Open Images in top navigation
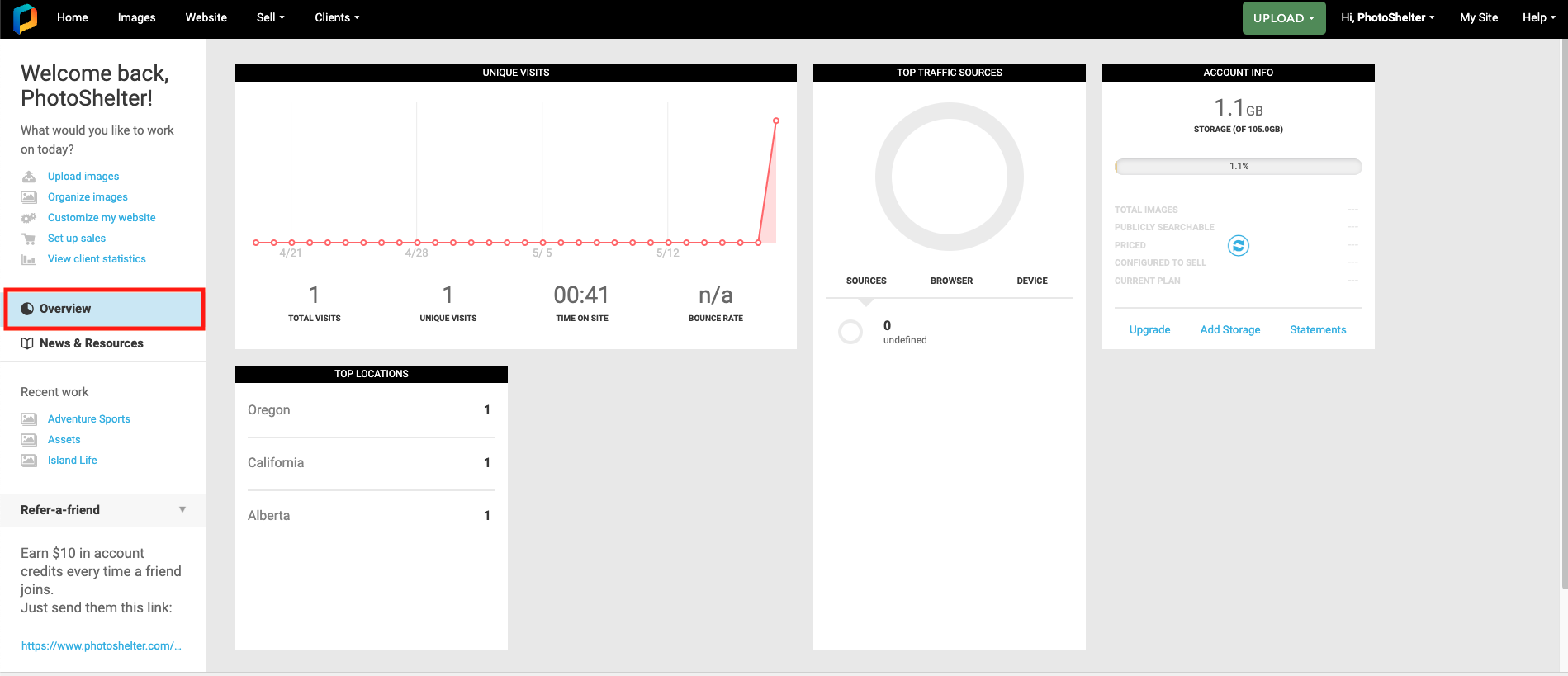 137,17
